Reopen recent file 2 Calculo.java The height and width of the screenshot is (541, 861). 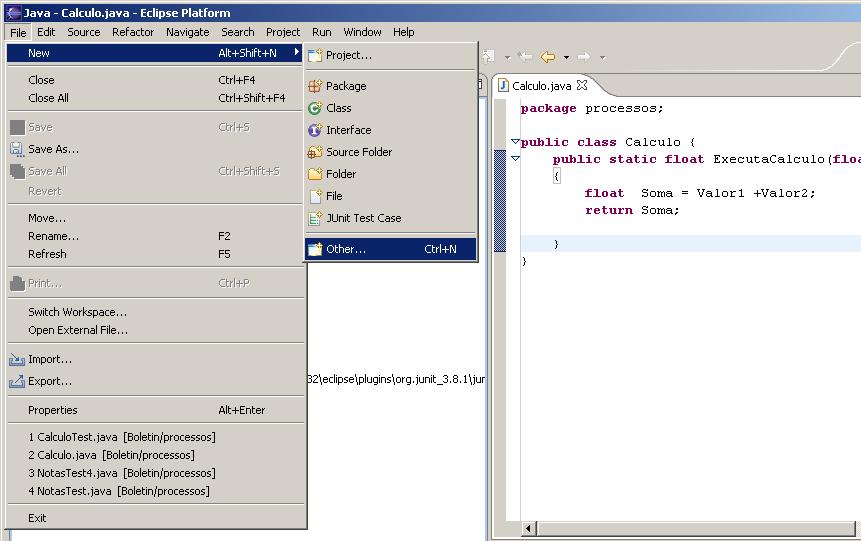click(x=156, y=456)
